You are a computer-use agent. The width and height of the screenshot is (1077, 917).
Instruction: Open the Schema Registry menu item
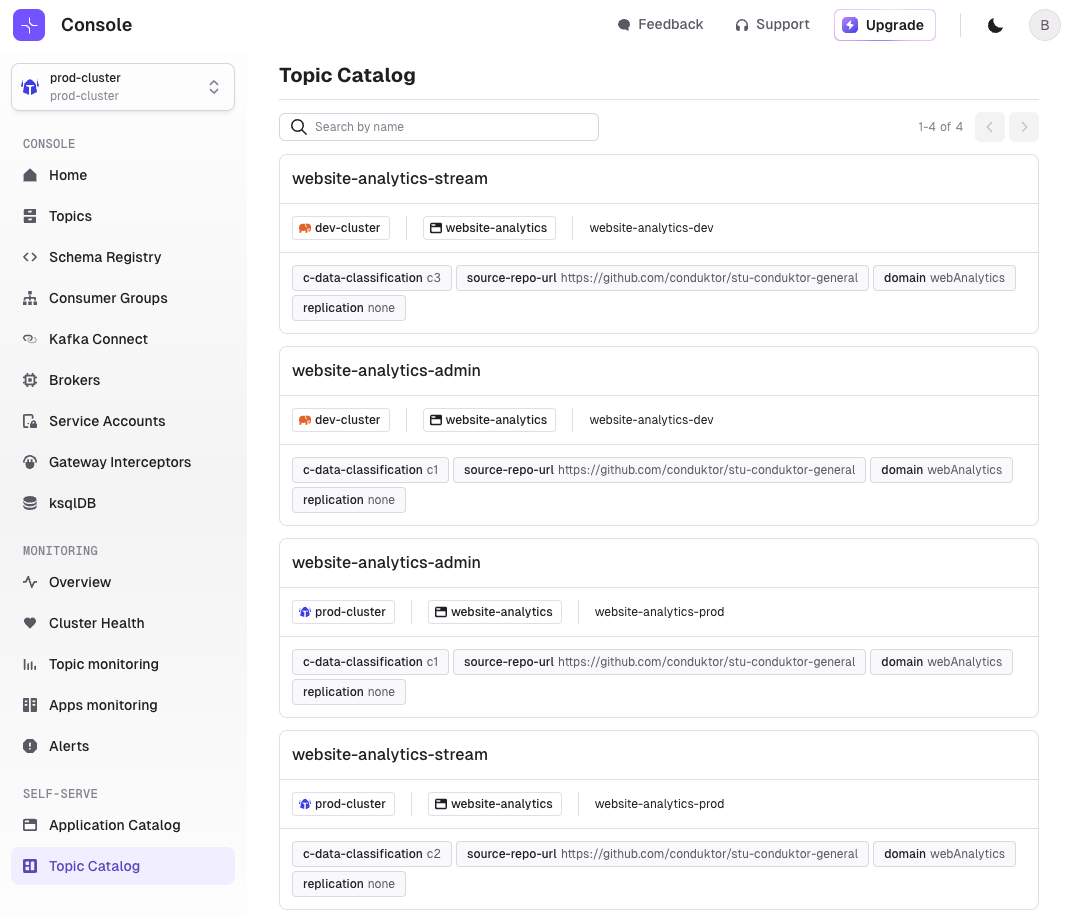tap(123, 257)
